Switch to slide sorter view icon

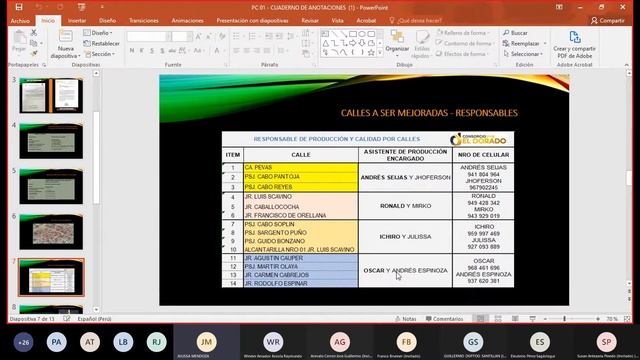coord(498,319)
